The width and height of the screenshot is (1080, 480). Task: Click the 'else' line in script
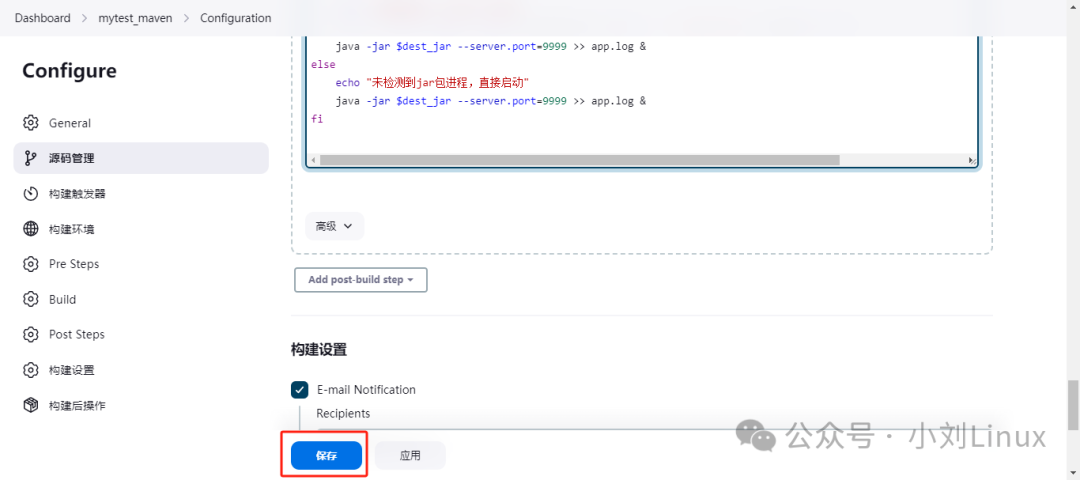(x=323, y=64)
